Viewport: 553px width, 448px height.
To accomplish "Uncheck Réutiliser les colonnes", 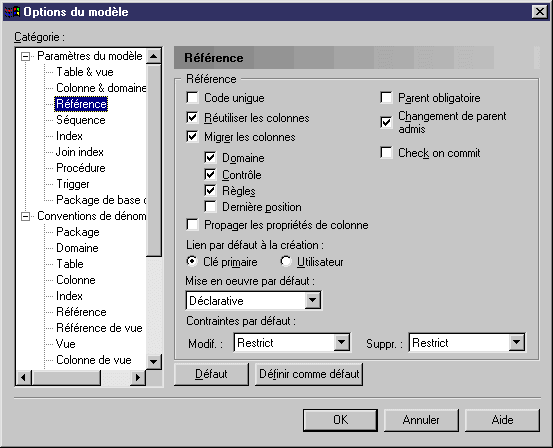I will (192, 117).
